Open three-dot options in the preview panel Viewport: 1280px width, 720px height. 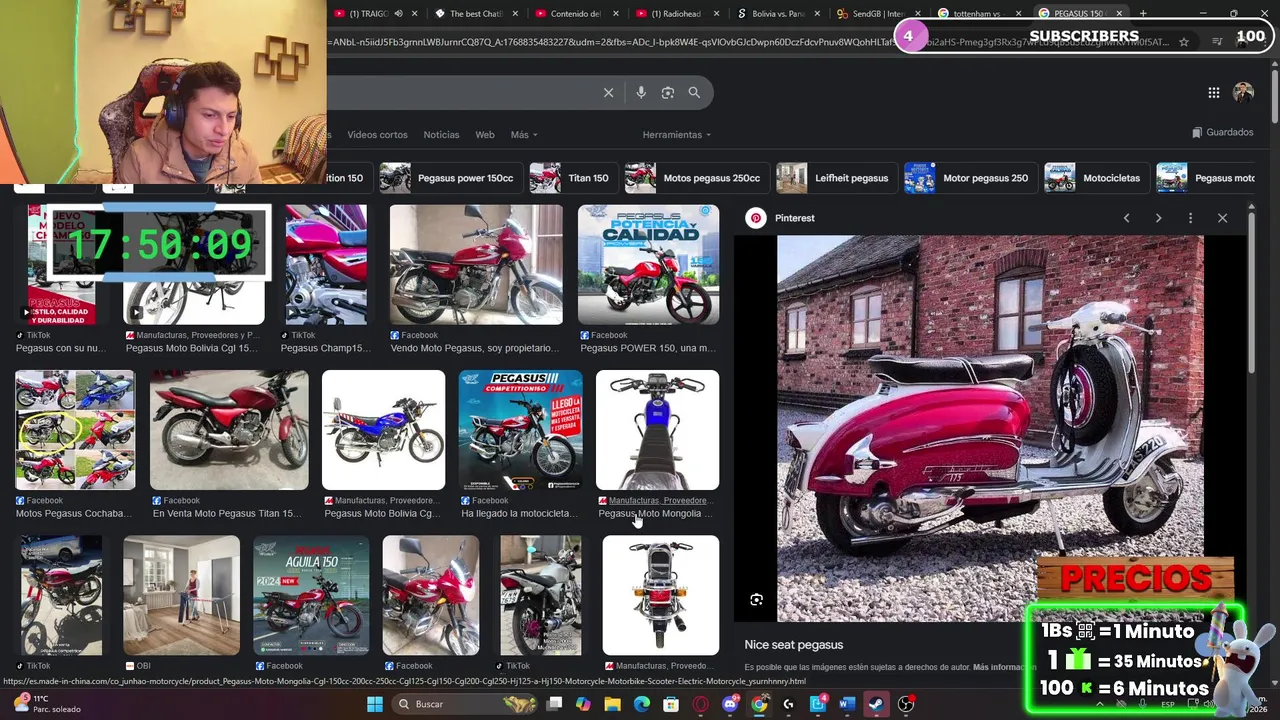1190,218
